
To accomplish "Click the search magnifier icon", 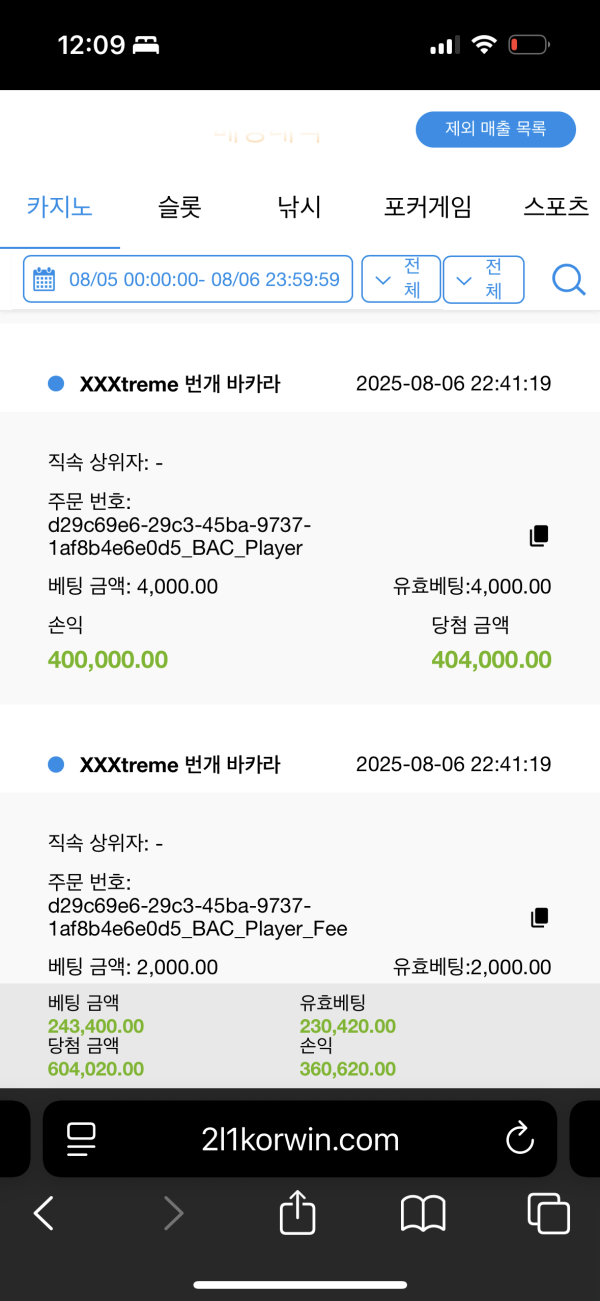I will (x=569, y=279).
